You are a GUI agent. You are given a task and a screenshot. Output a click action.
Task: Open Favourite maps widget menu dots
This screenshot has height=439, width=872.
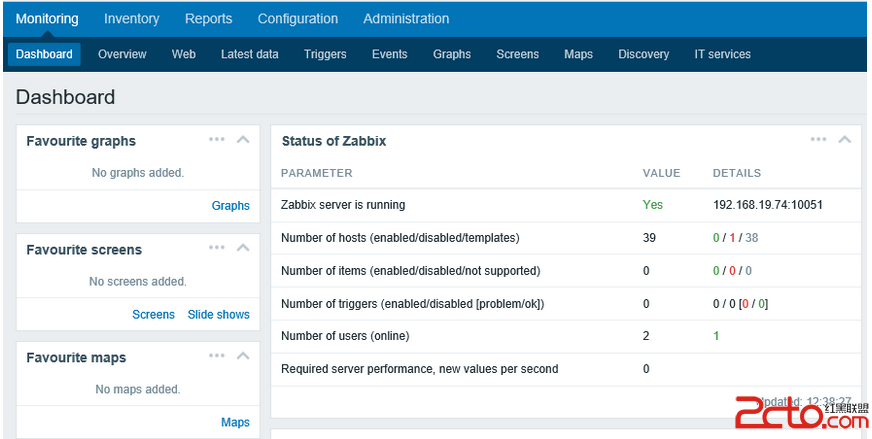[217, 356]
